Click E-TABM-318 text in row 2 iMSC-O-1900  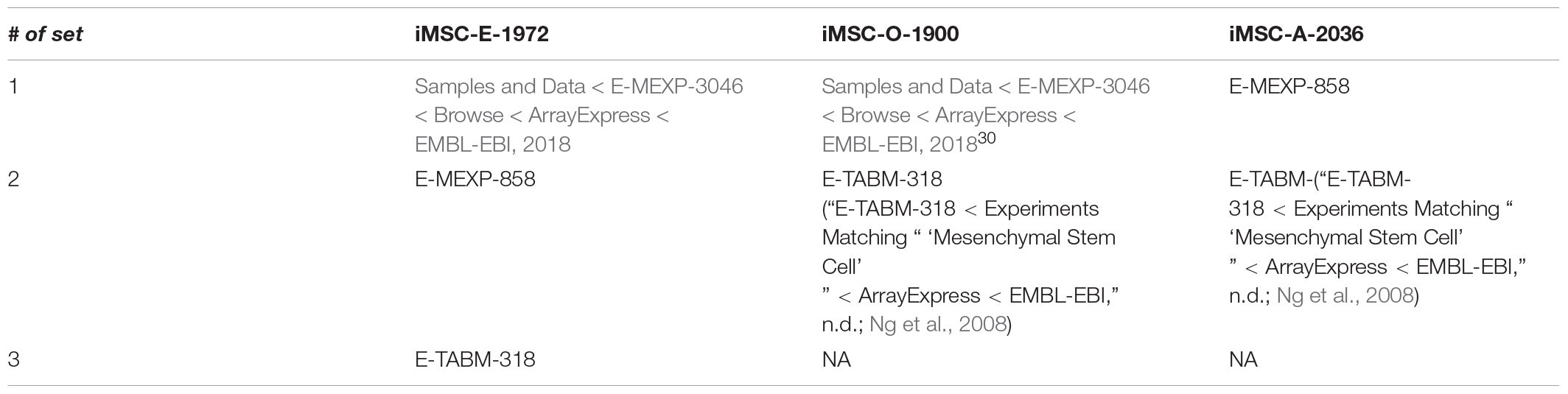tap(882, 179)
